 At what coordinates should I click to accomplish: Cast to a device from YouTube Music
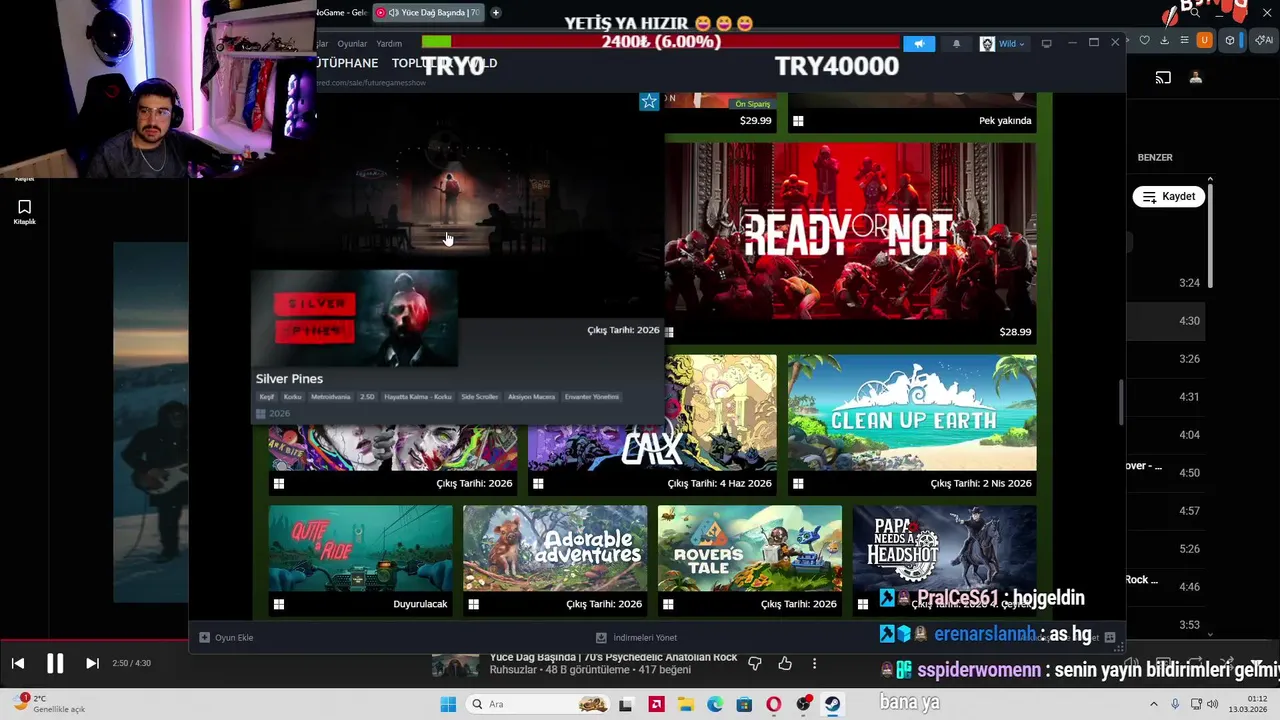[x=1163, y=78]
